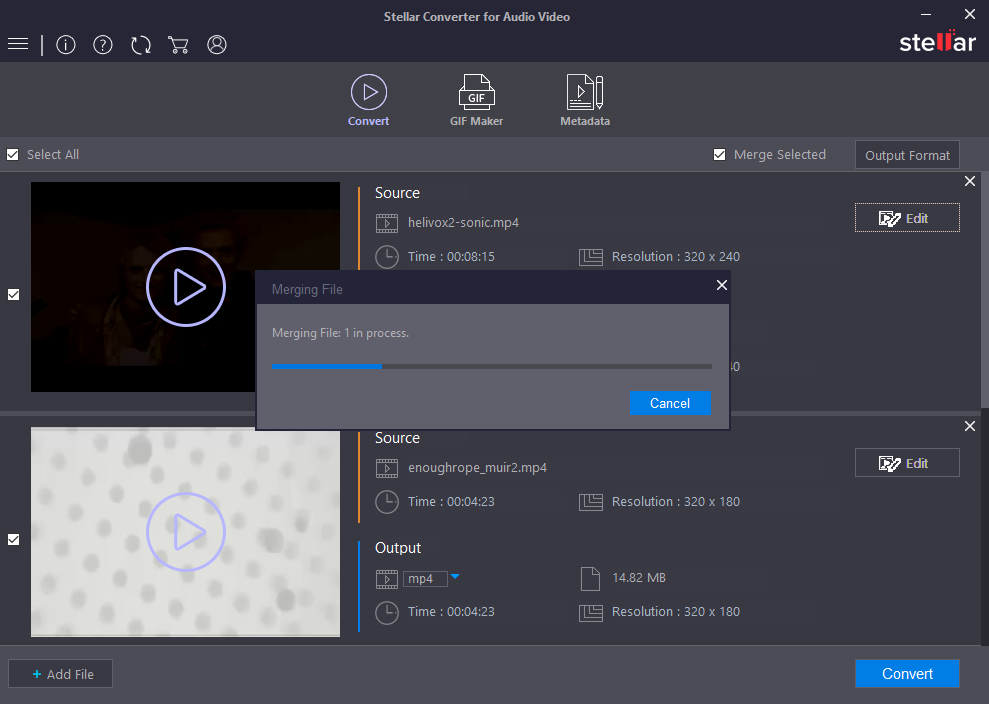The image size is (989, 705).
Task: Click the output film icon beside mp4
Action: click(x=387, y=579)
